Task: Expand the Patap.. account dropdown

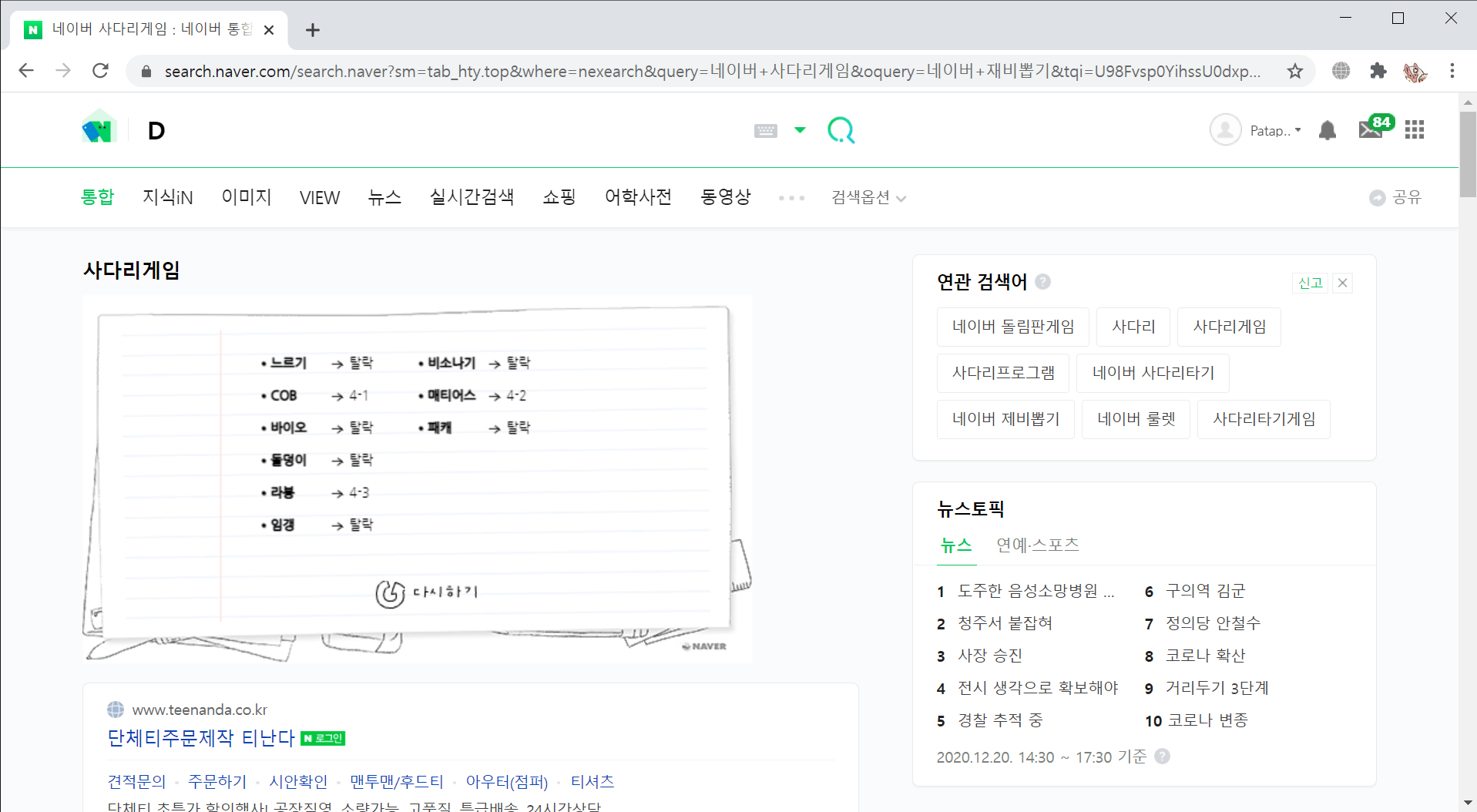Action: coord(1276,131)
